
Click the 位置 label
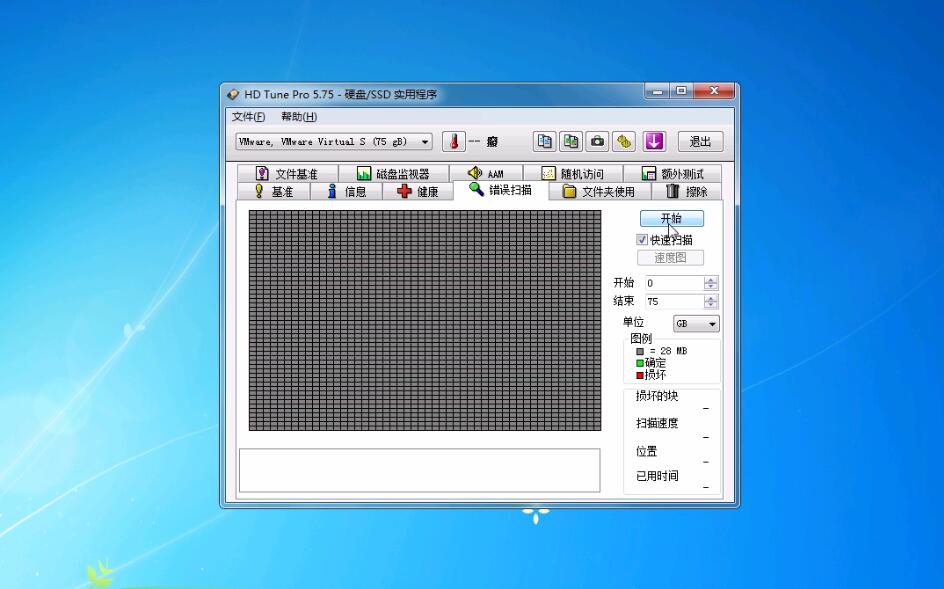point(646,451)
